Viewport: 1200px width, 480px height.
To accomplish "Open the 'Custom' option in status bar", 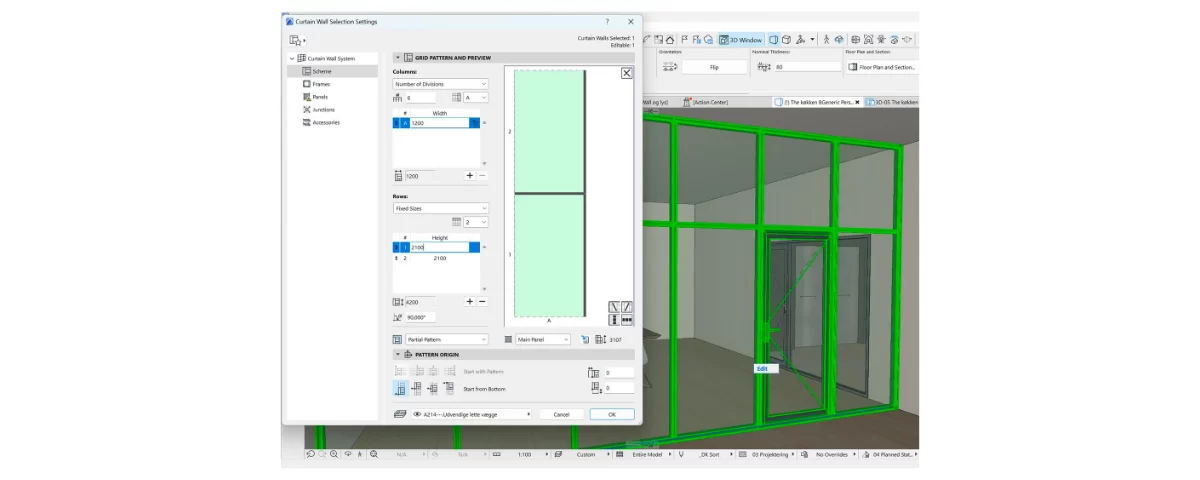I will point(586,454).
